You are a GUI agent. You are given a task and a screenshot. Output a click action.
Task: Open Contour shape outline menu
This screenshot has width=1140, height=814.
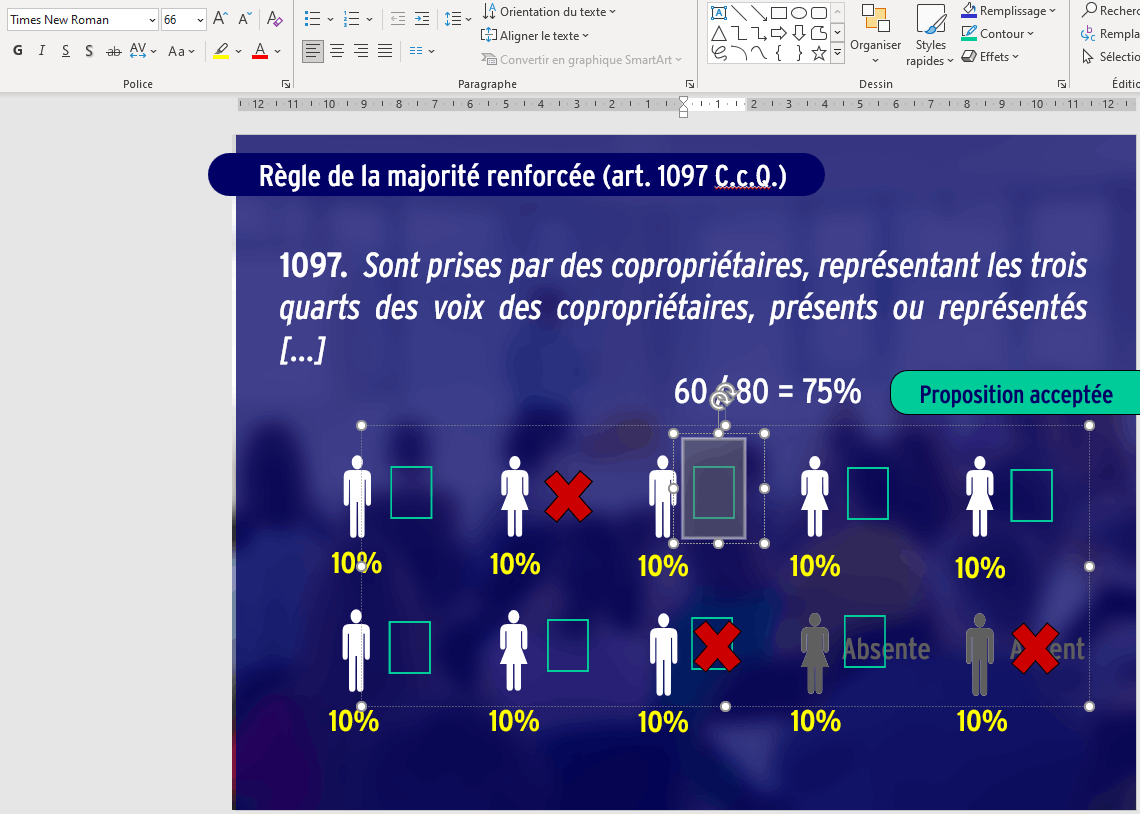(998, 33)
